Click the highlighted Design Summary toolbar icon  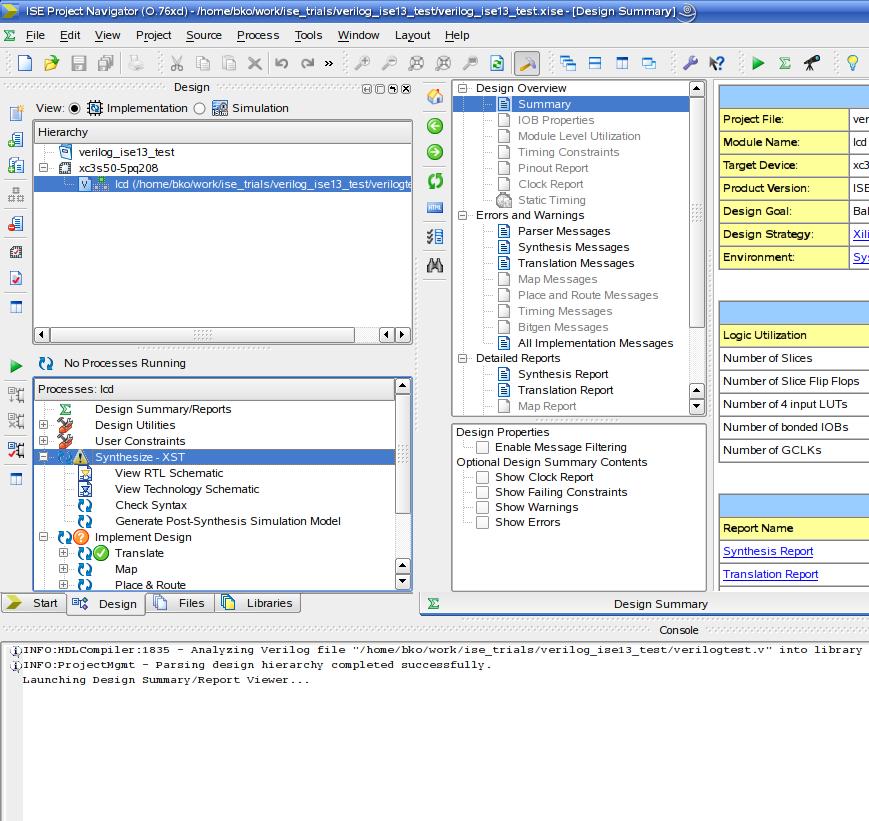pos(526,63)
